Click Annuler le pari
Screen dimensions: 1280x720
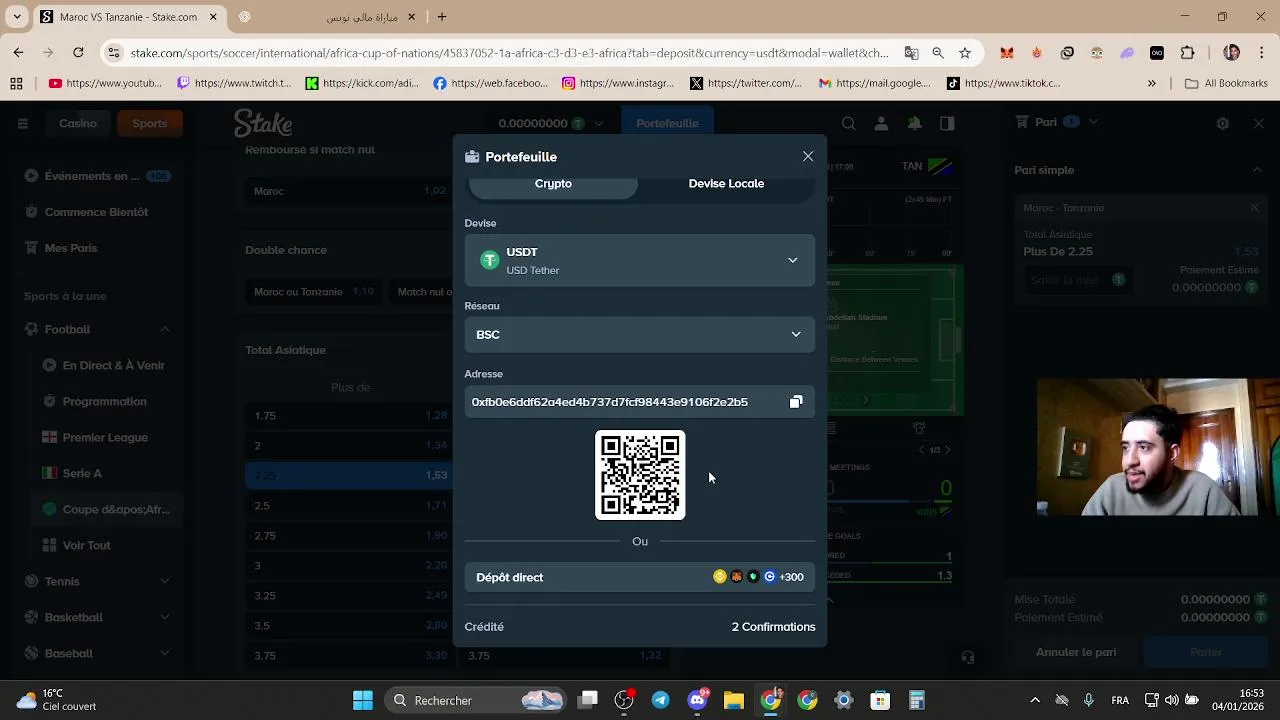click(x=1076, y=652)
